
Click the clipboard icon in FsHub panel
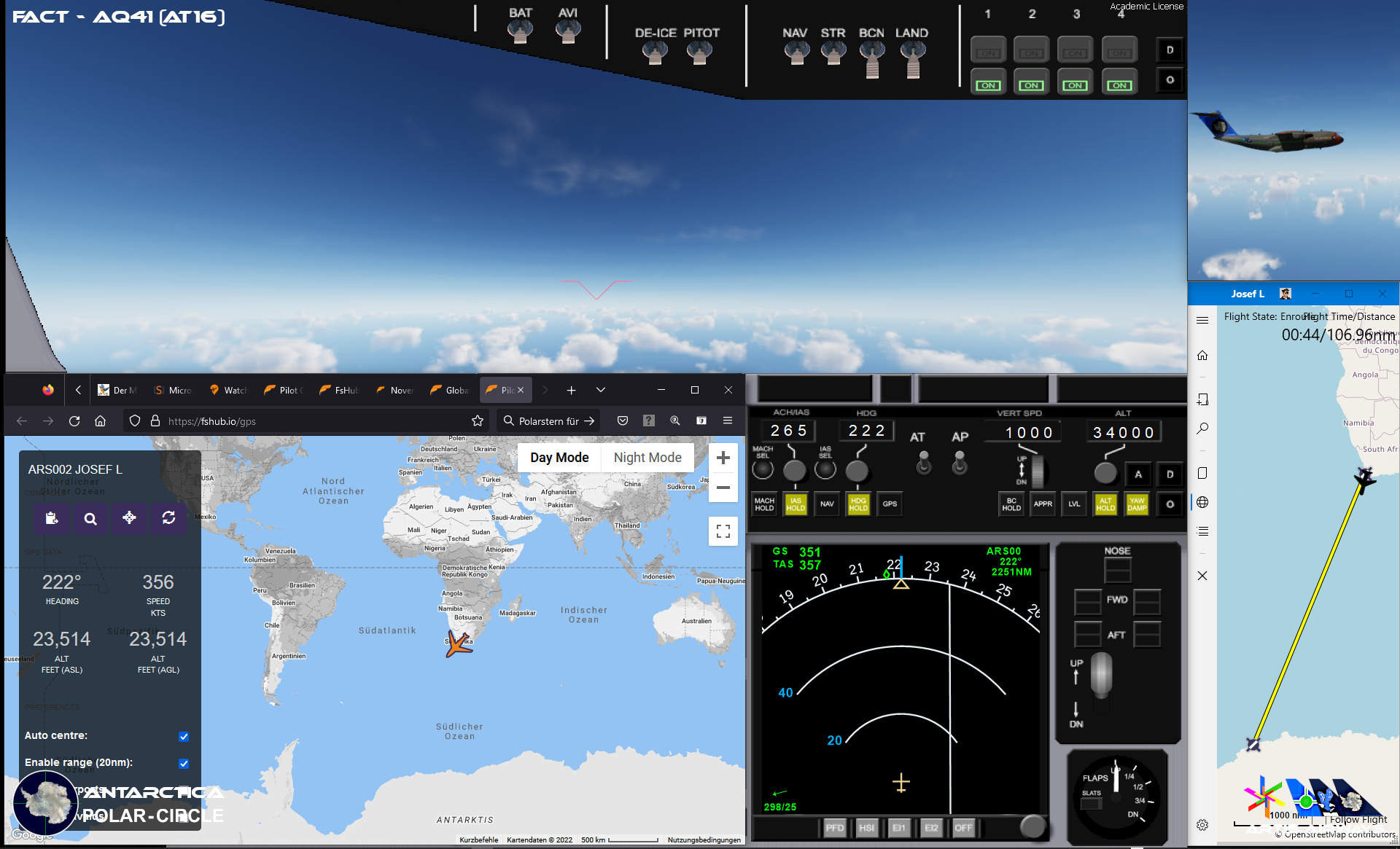(x=51, y=518)
